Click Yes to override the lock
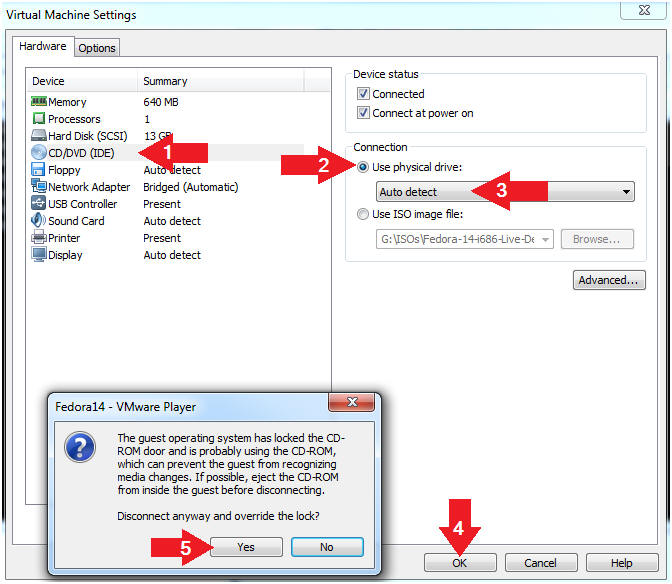Viewport: 672px width, 584px height. [246, 547]
